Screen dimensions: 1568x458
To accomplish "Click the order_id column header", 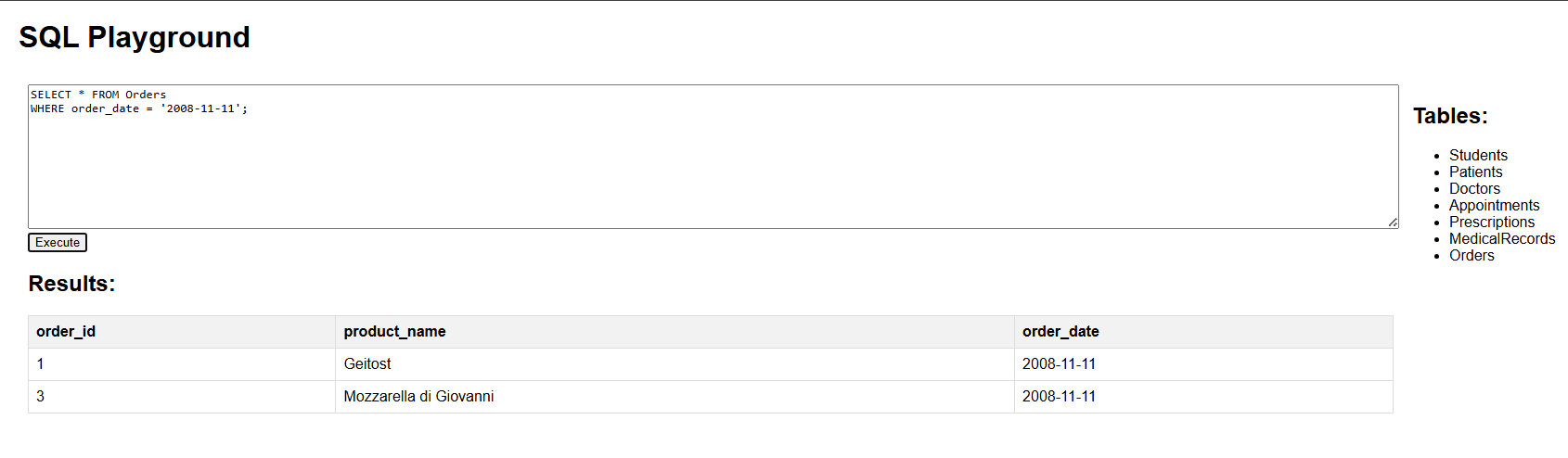I will (x=66, y=332).
